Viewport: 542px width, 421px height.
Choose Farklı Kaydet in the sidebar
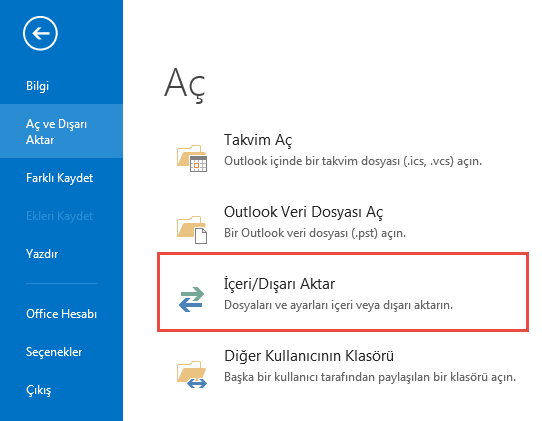click(x=59, y=178)
